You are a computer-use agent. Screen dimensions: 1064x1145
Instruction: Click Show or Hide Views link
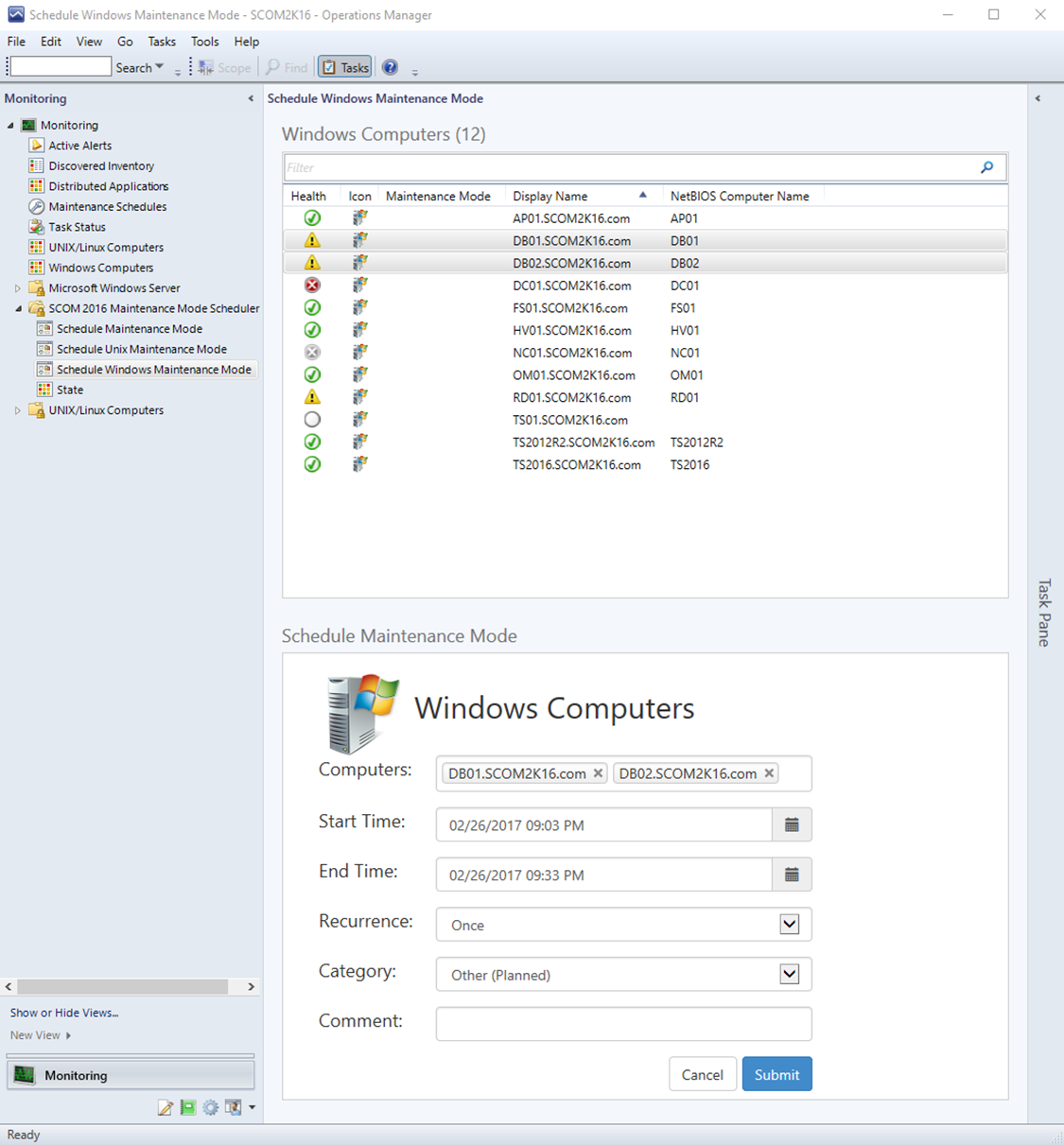pyautogui.click(x=64, y=1013)
